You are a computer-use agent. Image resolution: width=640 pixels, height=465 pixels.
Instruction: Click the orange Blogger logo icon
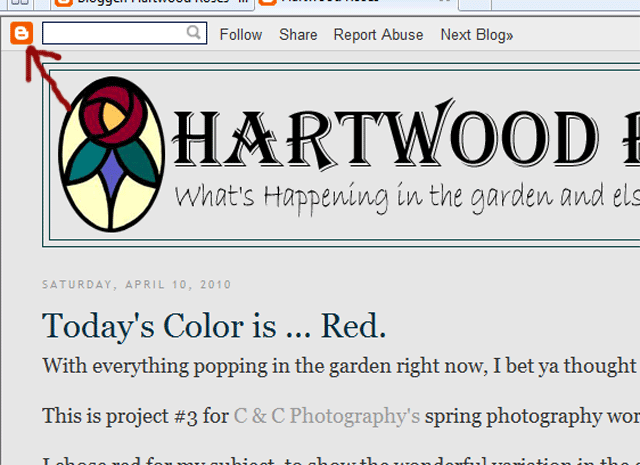click(21, 33)
